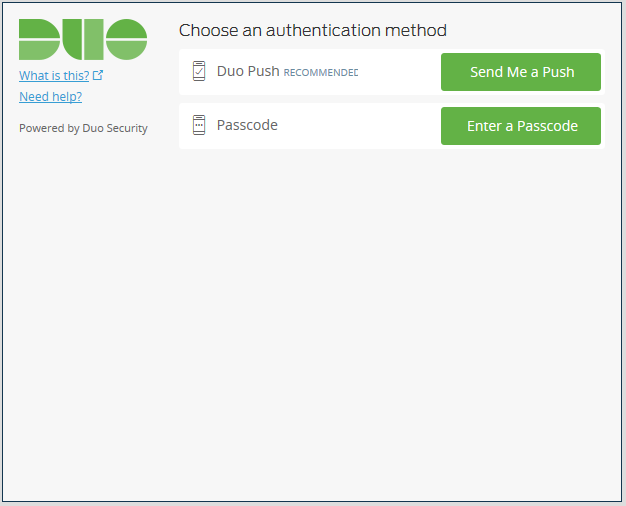Click the letter U in the Duo logo

[83, 39]
